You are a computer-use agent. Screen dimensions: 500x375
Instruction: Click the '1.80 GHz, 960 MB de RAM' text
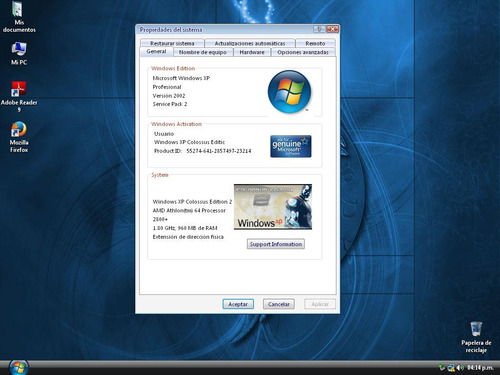185,228
